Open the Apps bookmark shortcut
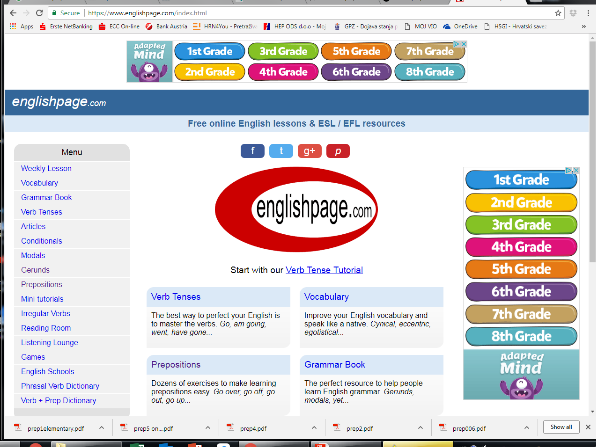 pyautogui.click(x=21, y=26)
